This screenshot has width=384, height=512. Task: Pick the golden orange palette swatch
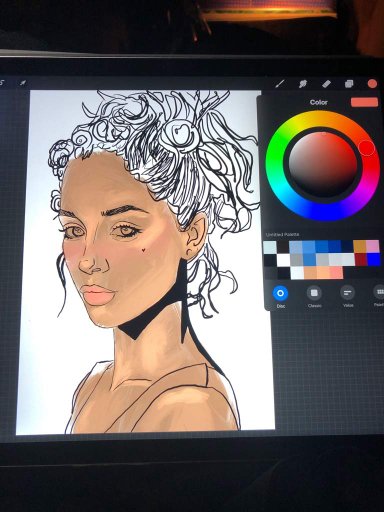[360, 247]
